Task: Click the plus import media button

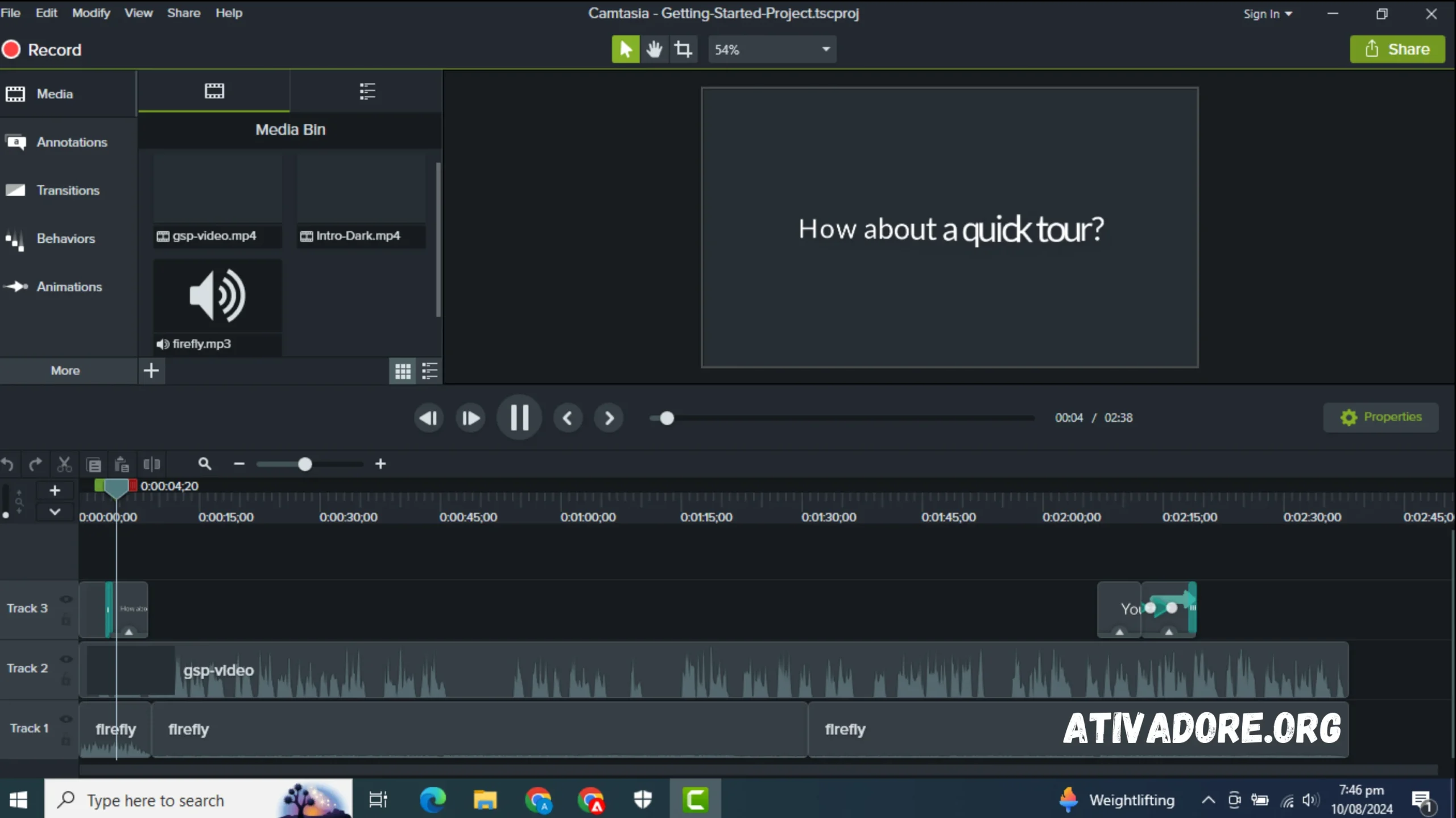Action: click(x=151, y=371)
